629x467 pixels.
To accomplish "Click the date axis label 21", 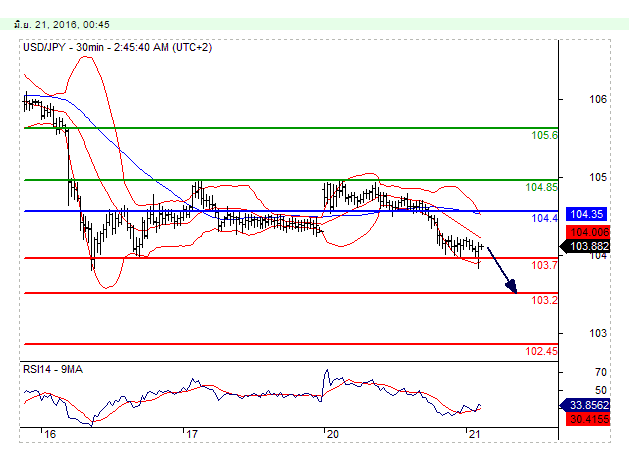I will click(475, 435).
